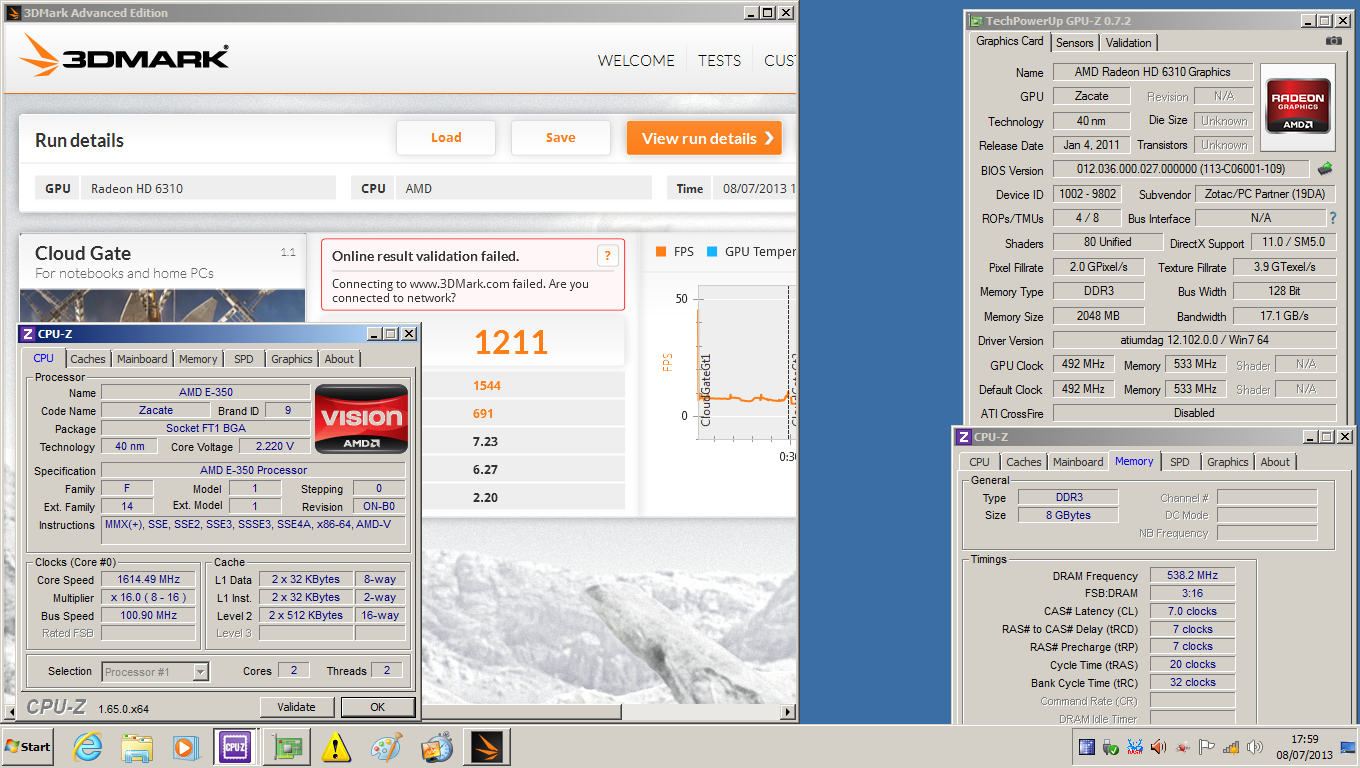Click the network signal tray icon

coord(1231,747)
